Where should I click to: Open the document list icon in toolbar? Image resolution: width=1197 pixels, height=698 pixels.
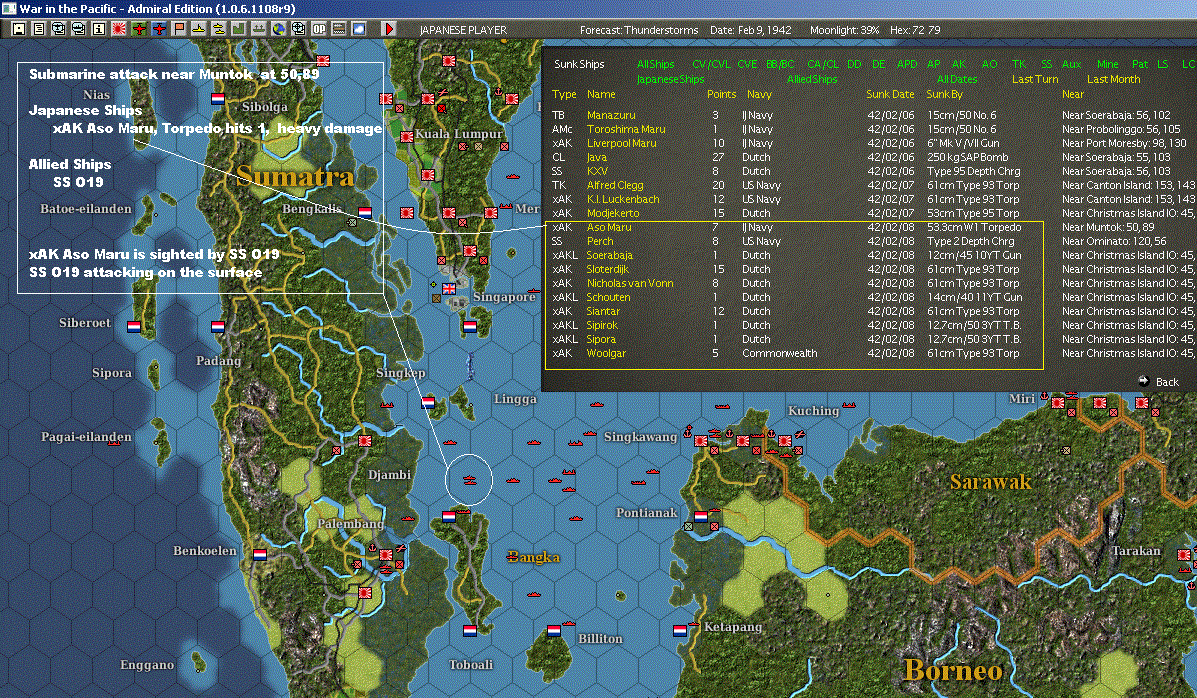39,29
